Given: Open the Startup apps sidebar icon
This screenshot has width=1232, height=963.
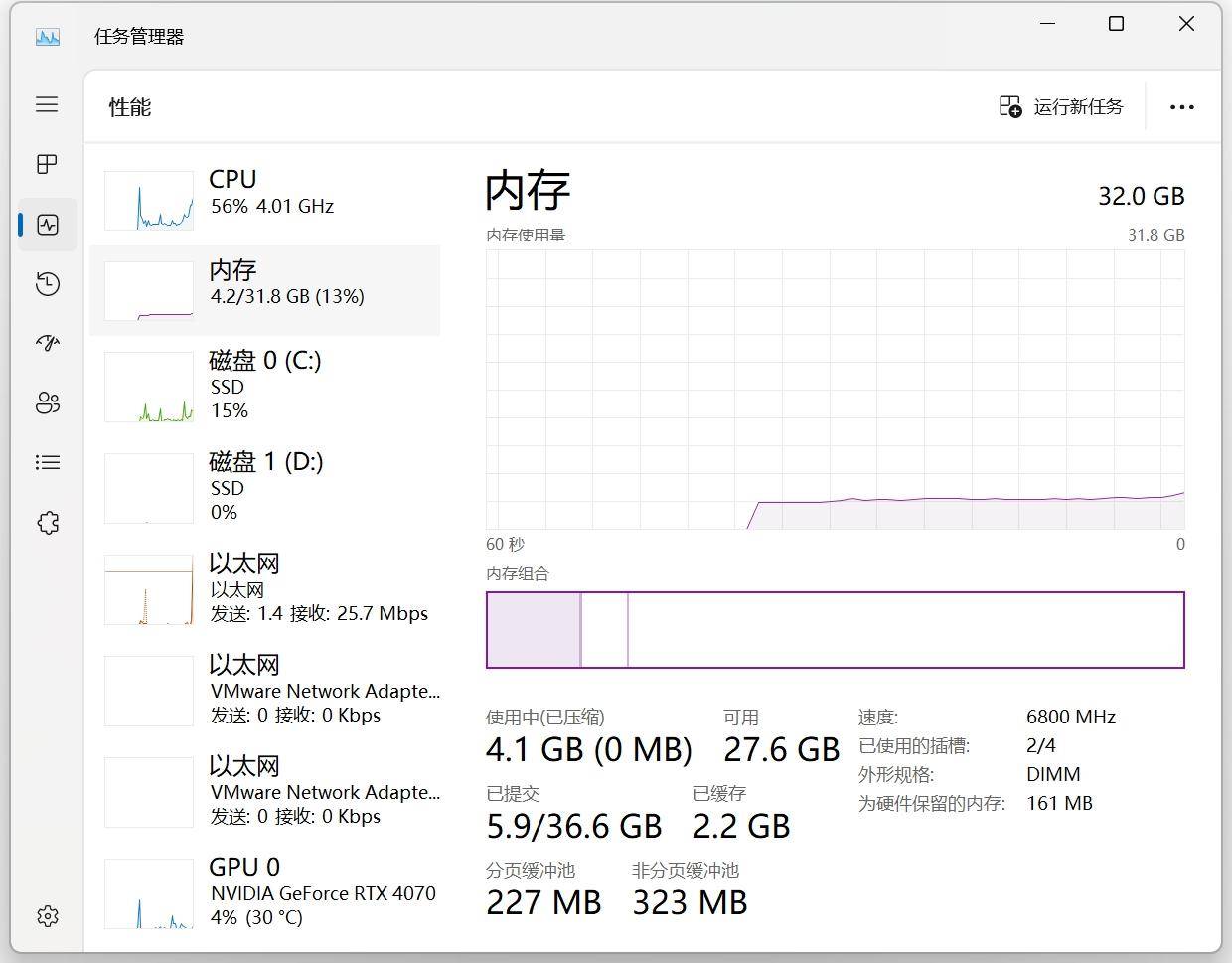Looking at the screenshot, I should (47, 343).
